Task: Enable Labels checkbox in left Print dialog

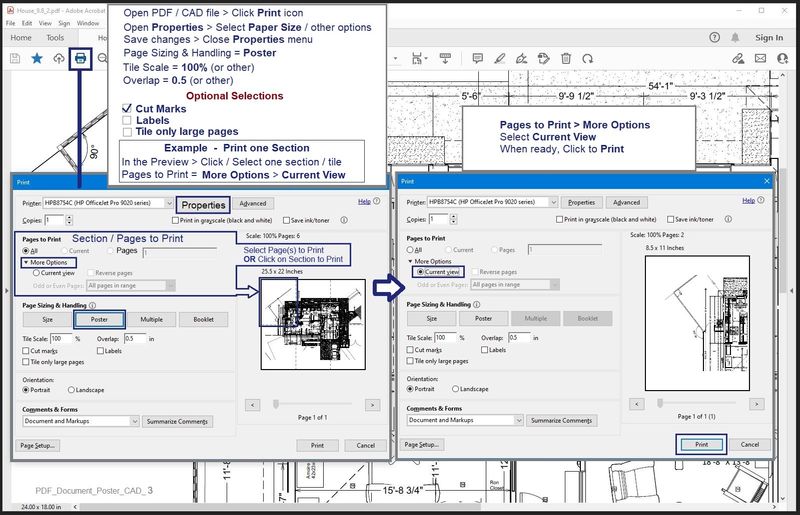Action: (x=100, y=351)
